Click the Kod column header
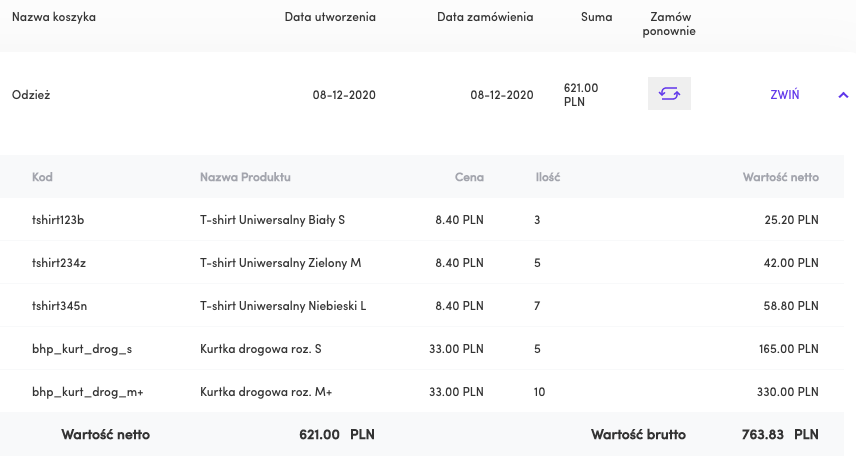 click(42, 177)
